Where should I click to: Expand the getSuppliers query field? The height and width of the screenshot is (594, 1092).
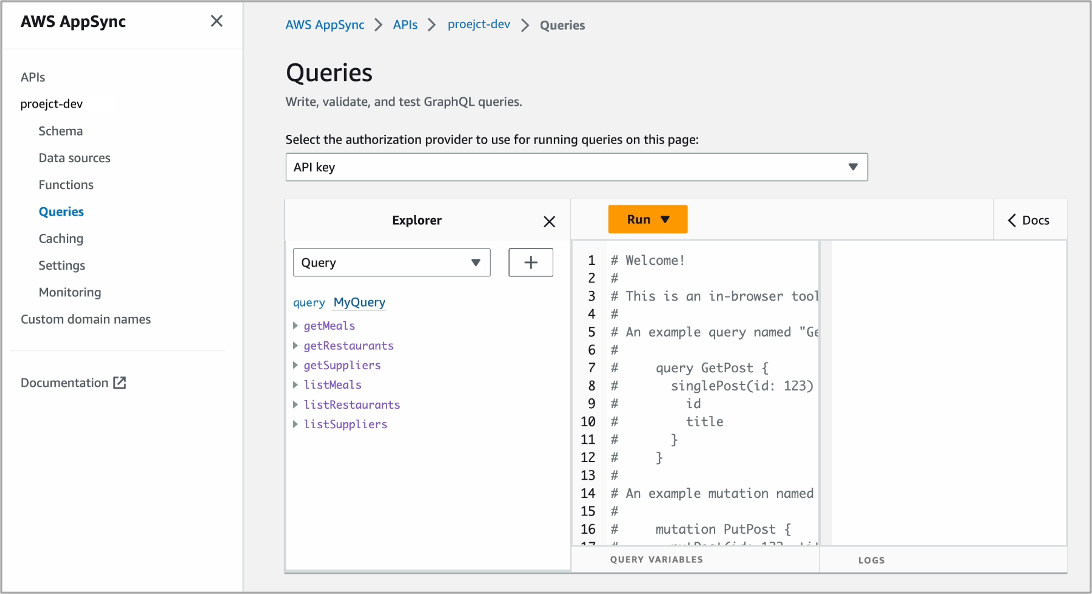tap(296, 365)
